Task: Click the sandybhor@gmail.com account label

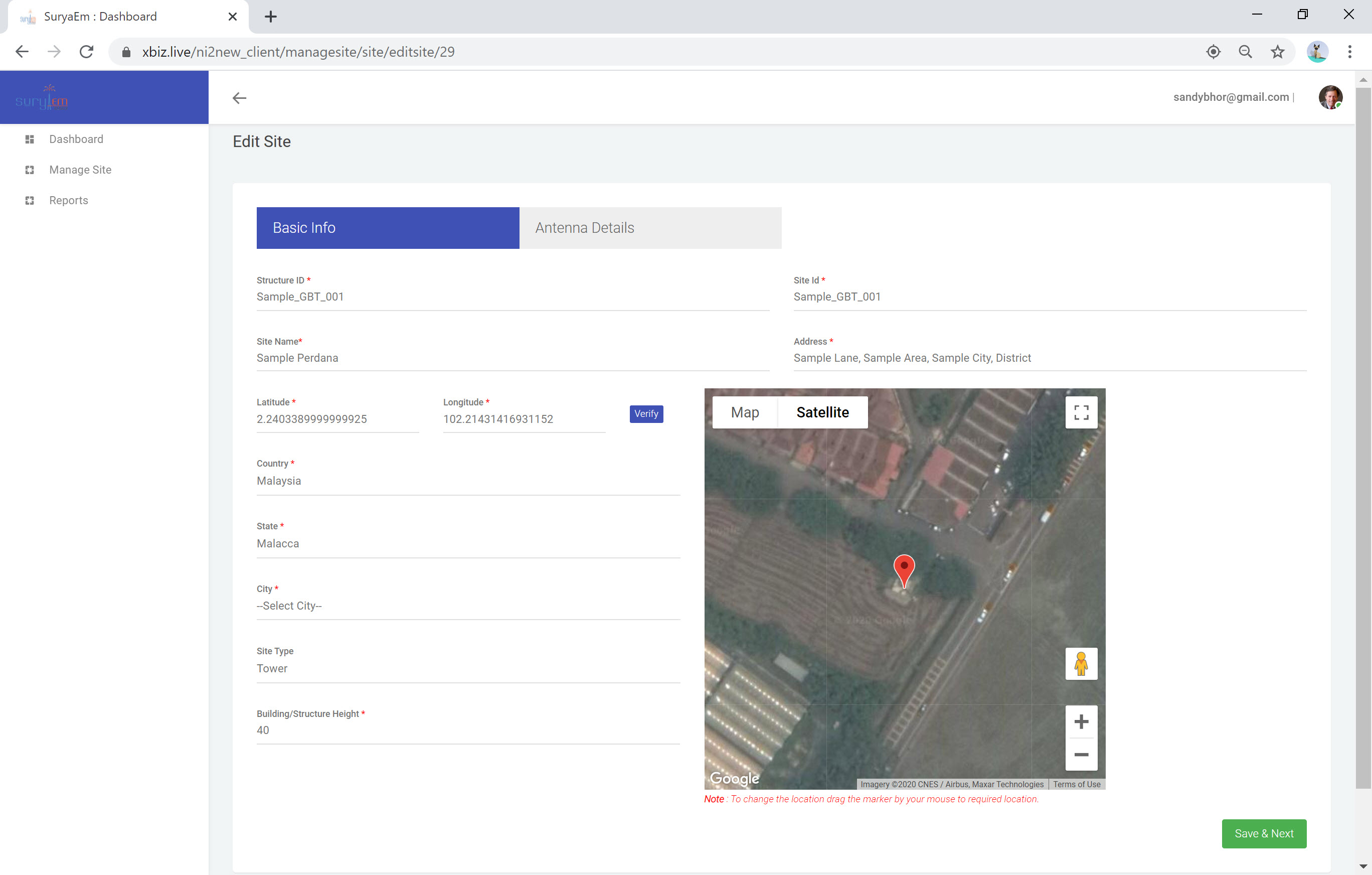Action: (x=1231, y=97)
